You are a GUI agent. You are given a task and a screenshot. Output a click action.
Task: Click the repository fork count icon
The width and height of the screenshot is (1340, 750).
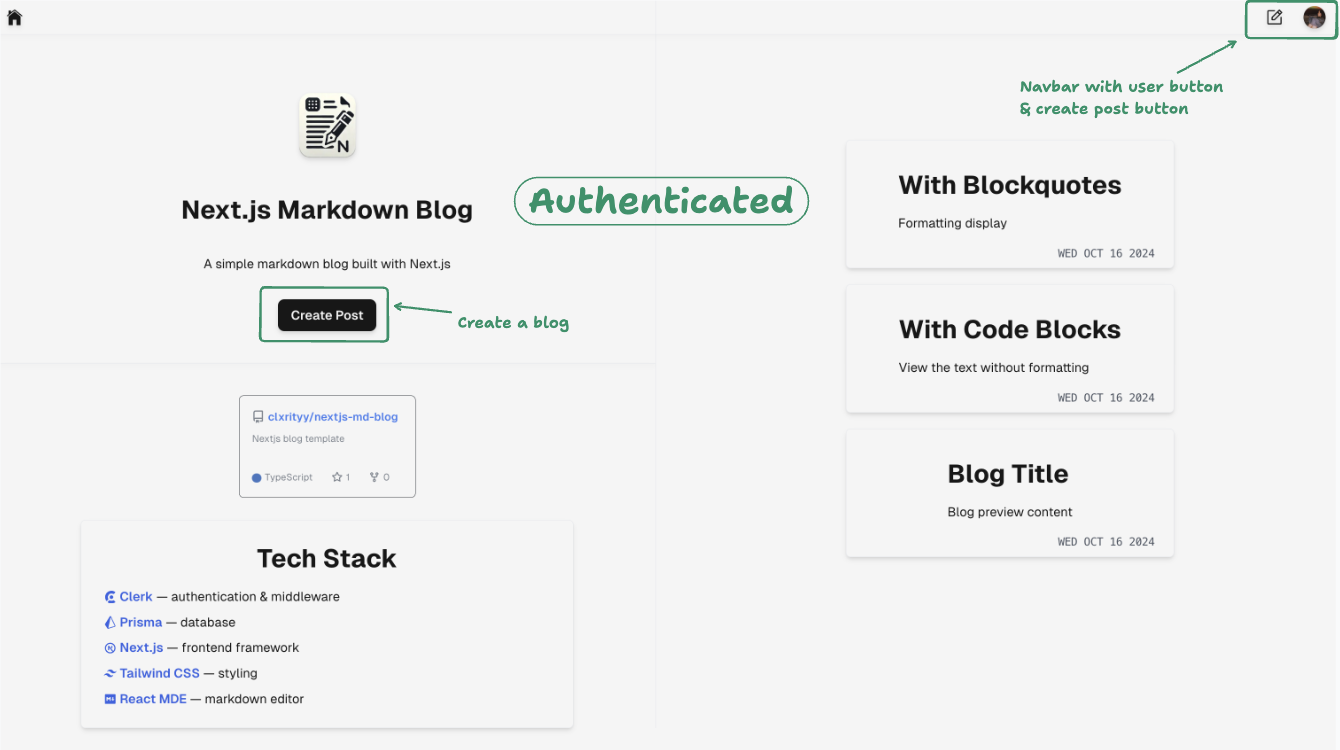[374, 477]
